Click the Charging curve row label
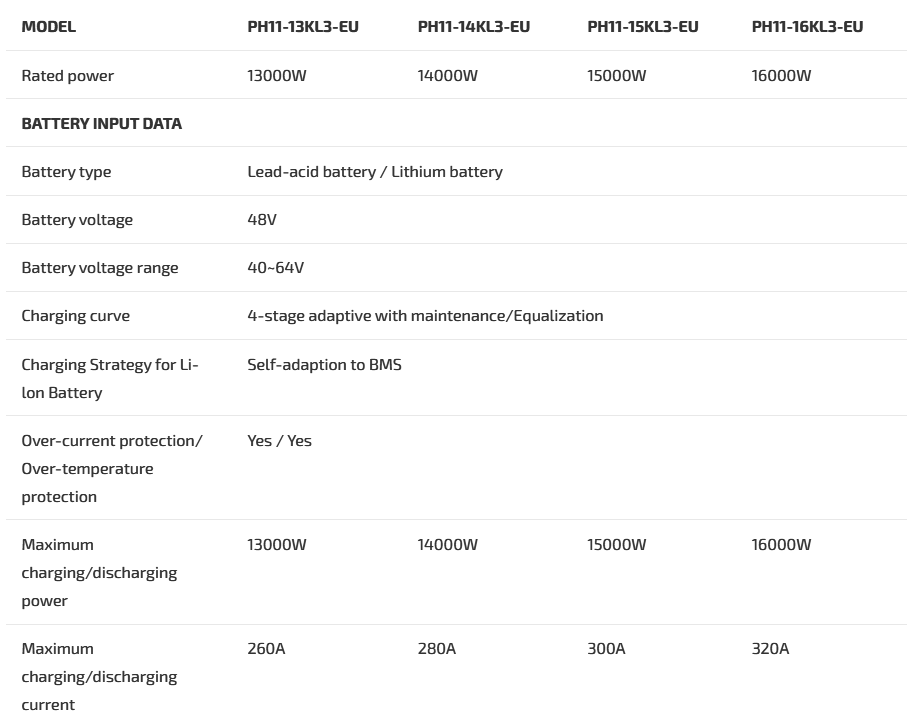This screenshot has width=908, height=724. [76, 316]
